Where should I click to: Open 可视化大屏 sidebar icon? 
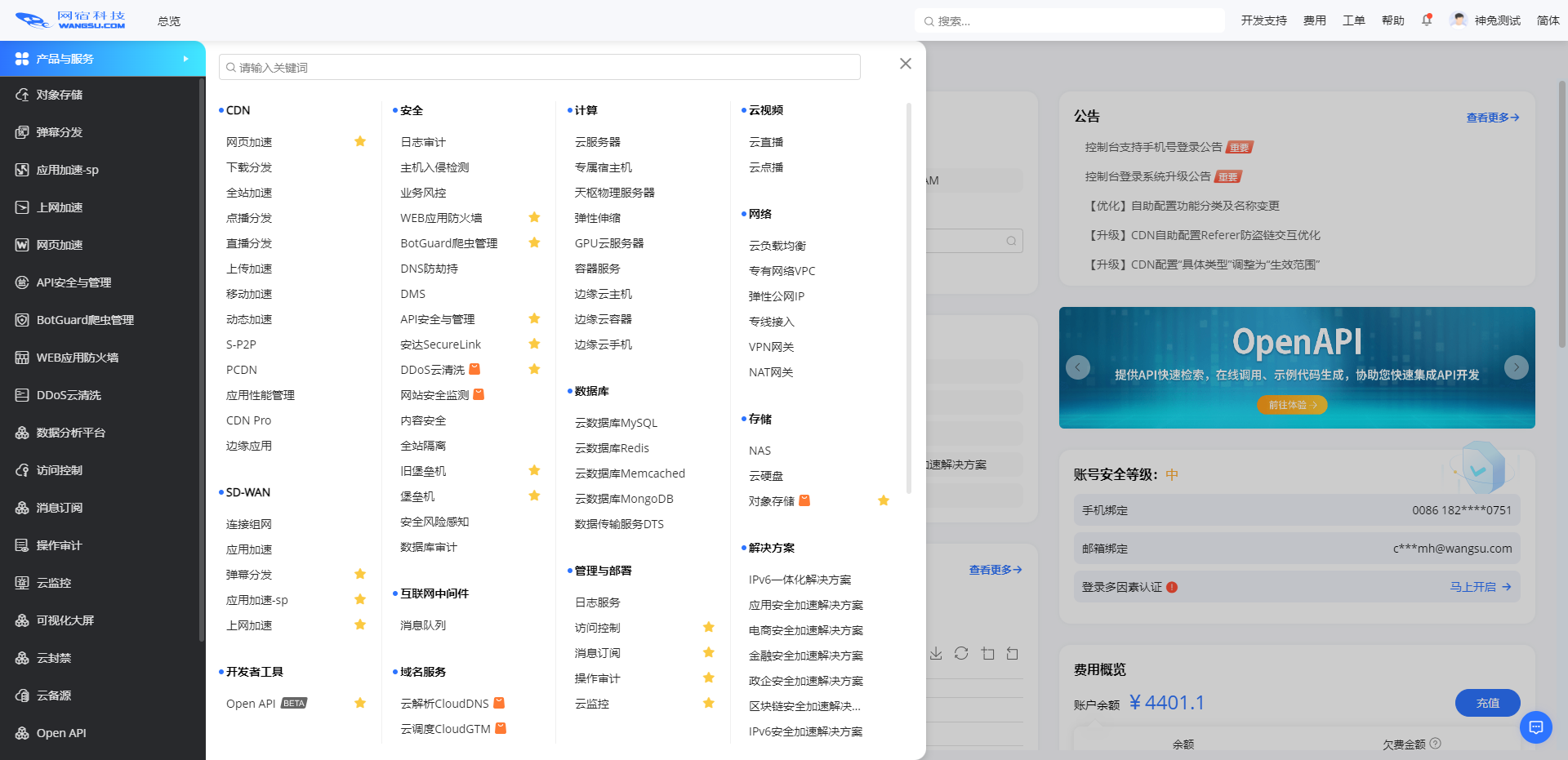22,620
